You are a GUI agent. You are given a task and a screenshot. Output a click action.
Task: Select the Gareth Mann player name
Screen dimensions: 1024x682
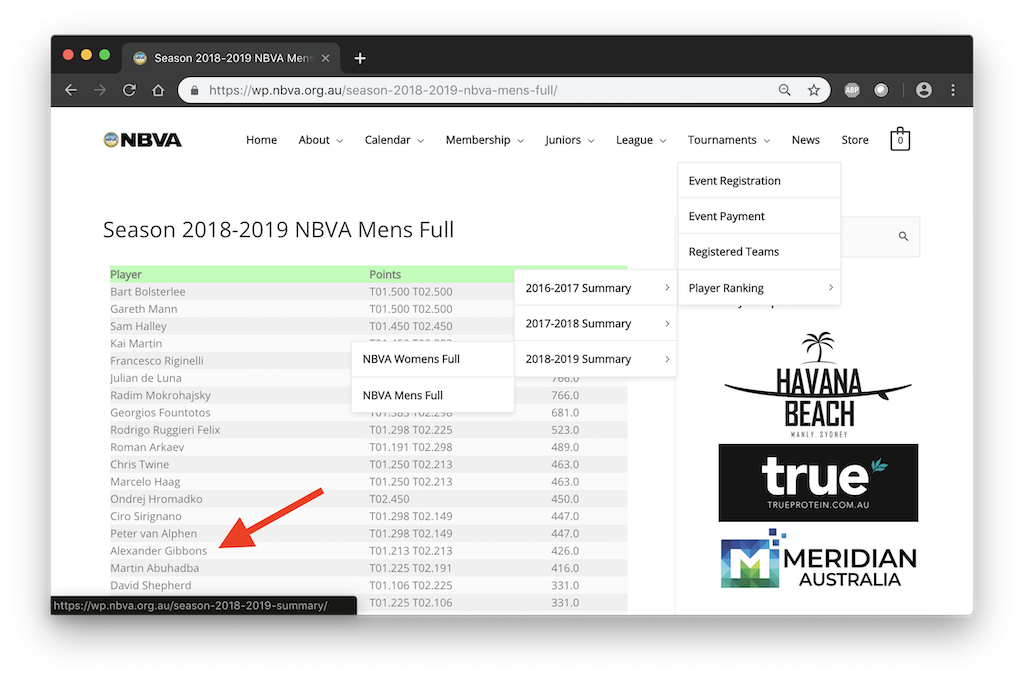[x=144, y=309]
